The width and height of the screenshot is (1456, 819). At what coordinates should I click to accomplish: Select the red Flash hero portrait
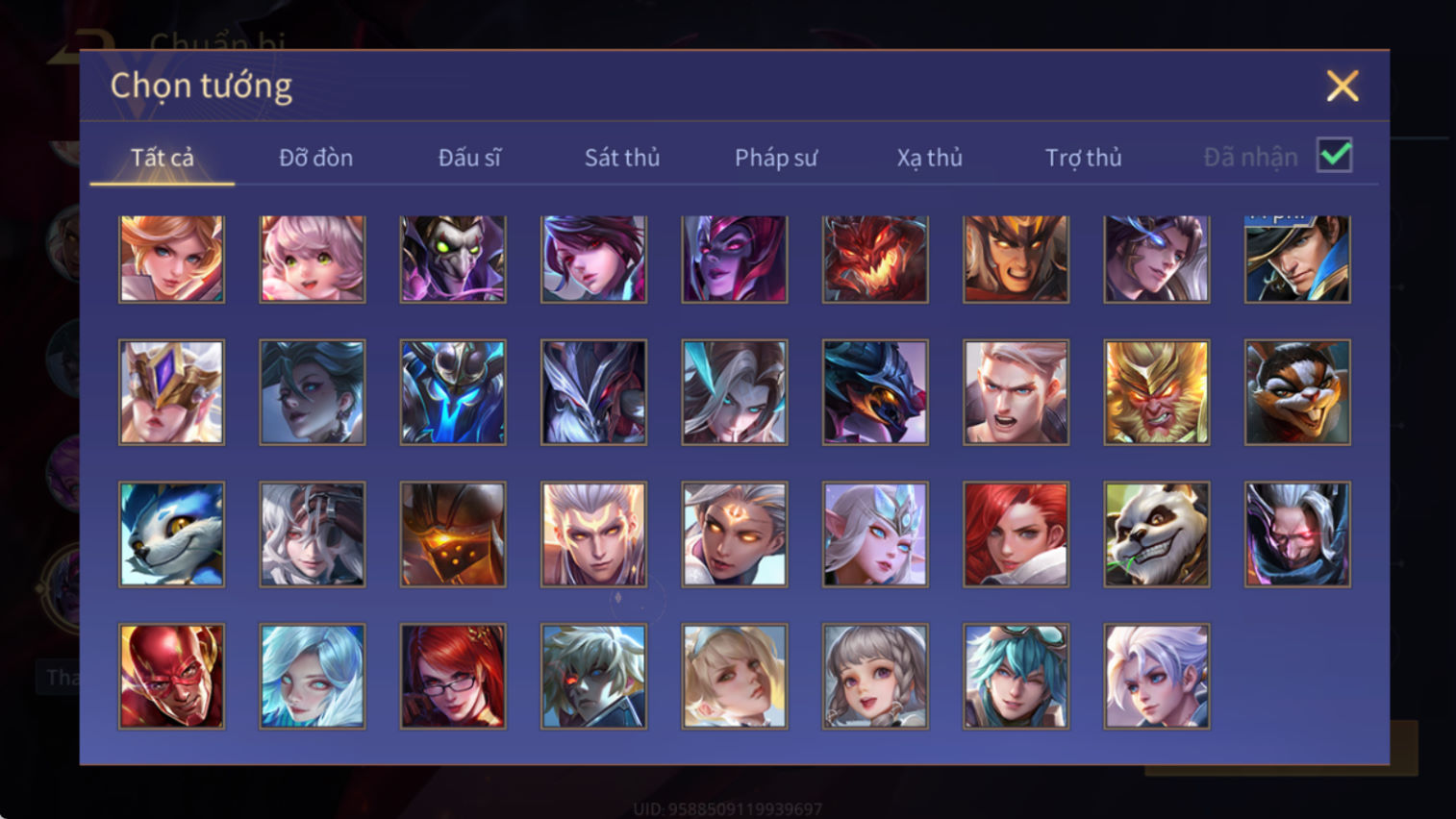171,677
